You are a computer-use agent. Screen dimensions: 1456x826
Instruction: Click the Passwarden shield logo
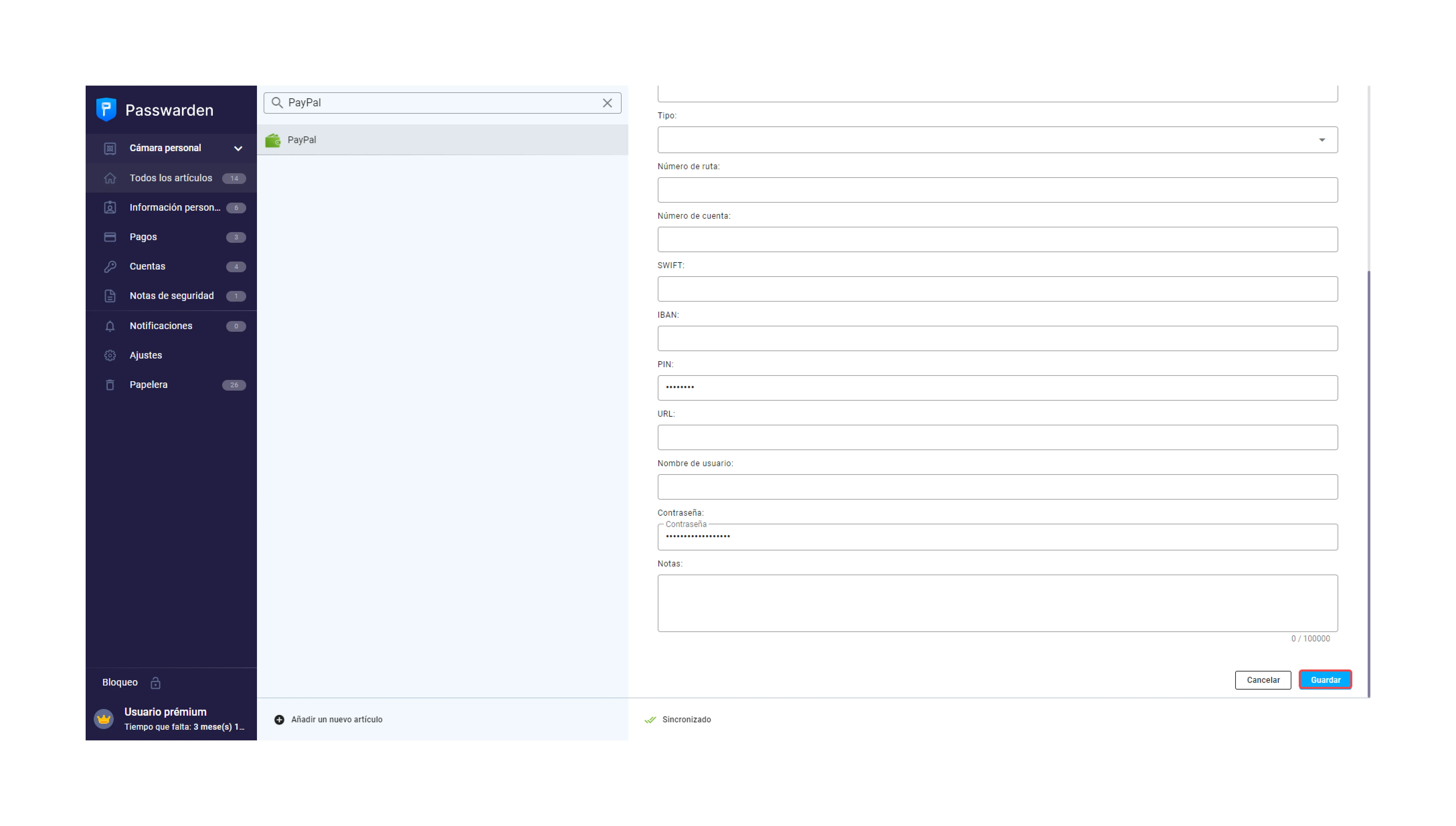(x=106, y=109)
